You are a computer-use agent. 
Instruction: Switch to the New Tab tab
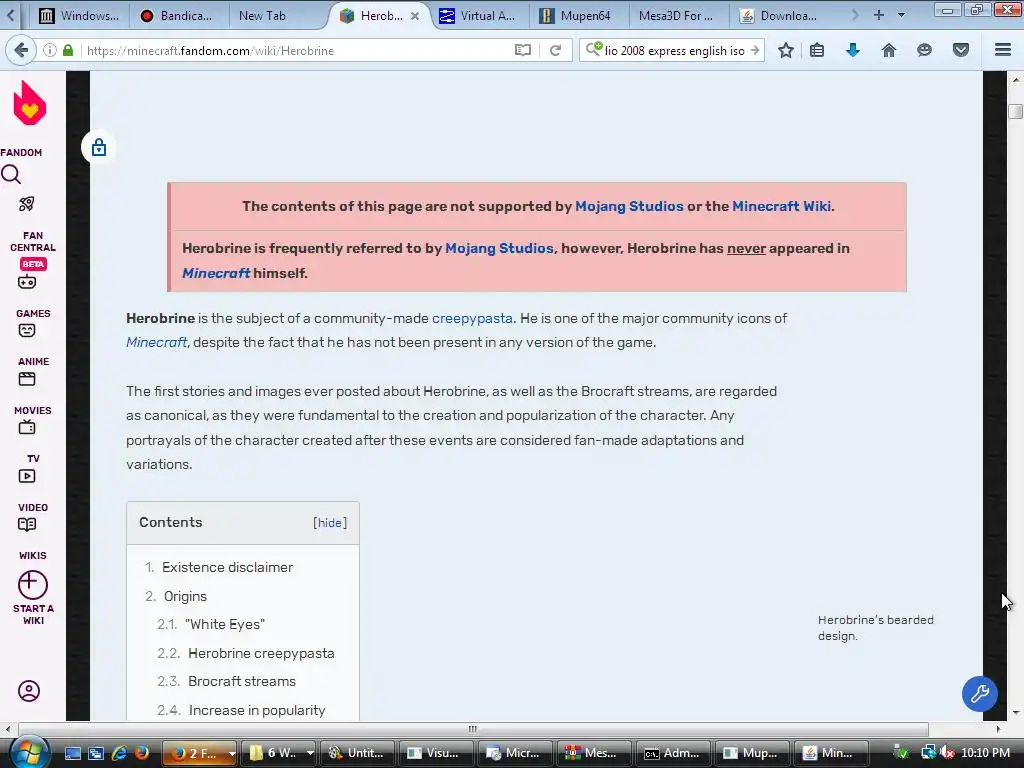click(x=262, y=16)
